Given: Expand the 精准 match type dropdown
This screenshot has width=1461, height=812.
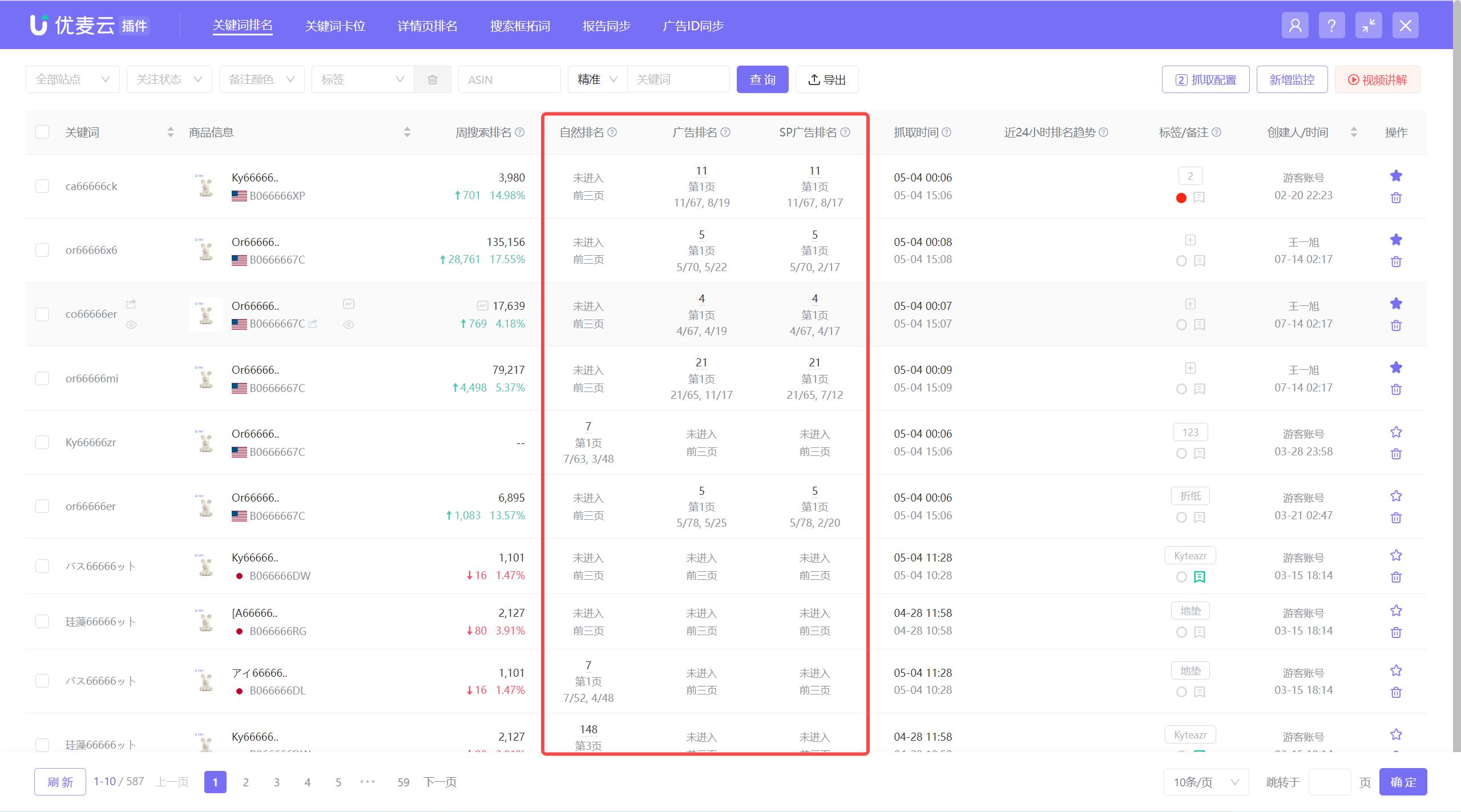Looking at the screenshot, I should point(596,79).
